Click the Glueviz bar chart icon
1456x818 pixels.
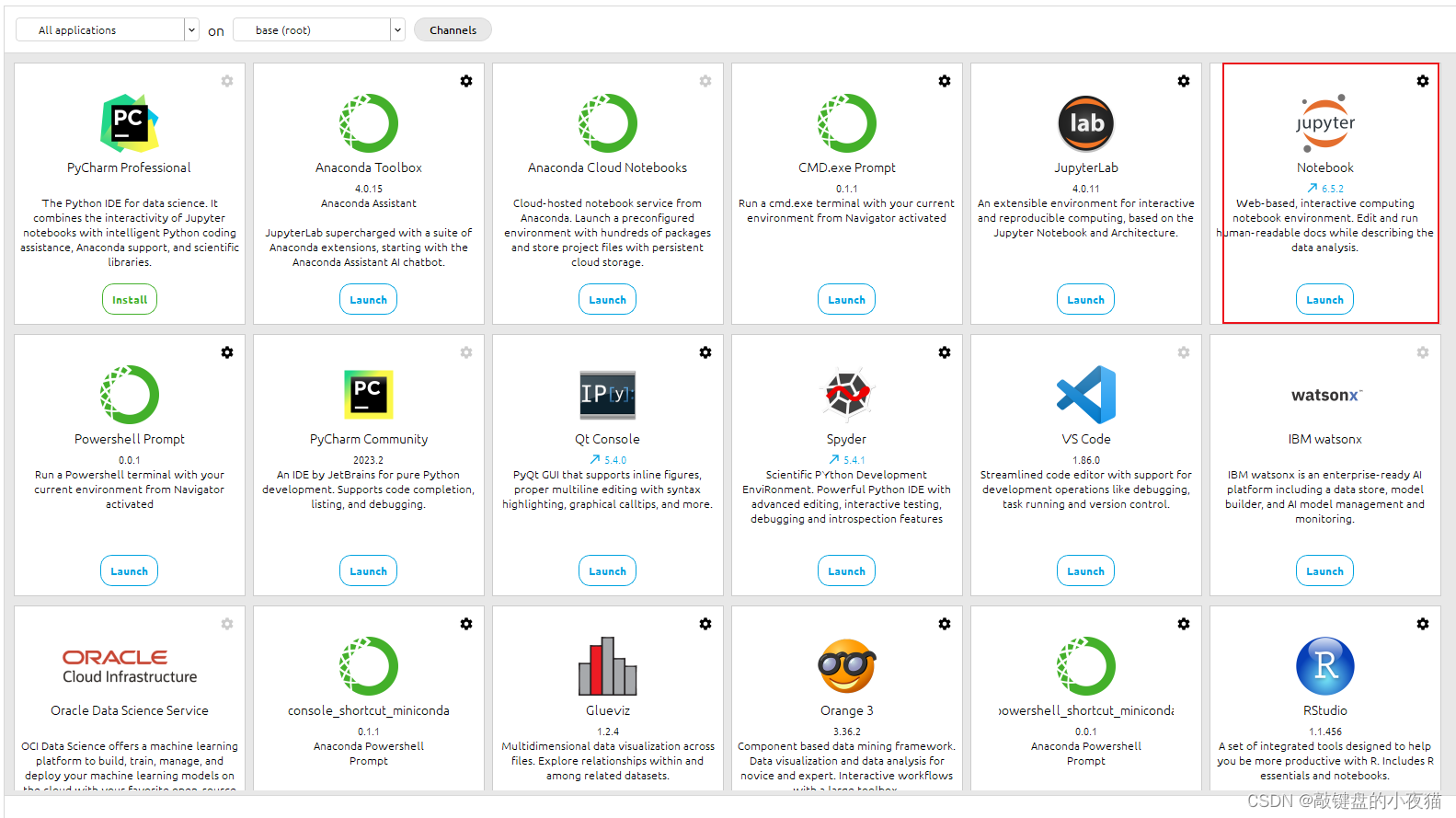608,666
